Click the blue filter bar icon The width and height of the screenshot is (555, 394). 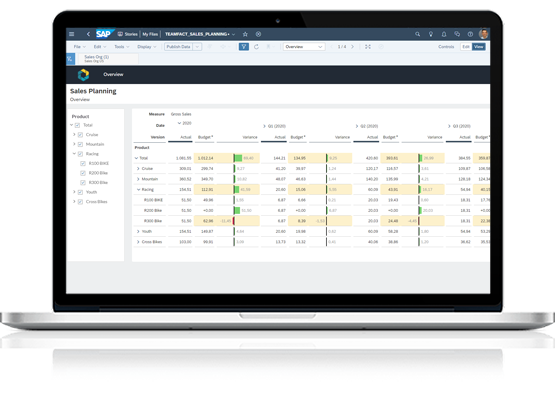(70, 59)
